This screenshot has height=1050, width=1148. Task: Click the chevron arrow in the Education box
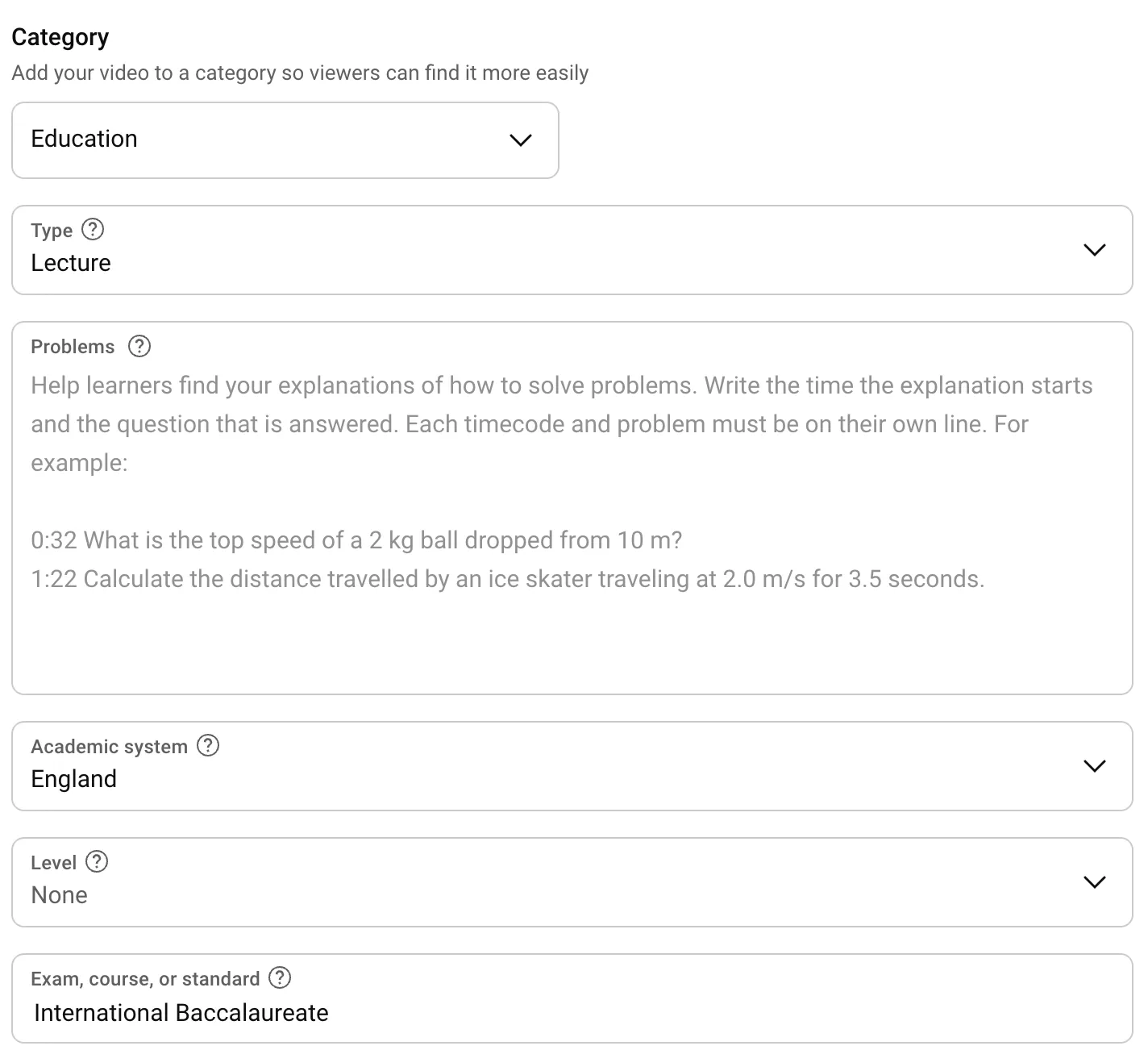tap(521, 140)
